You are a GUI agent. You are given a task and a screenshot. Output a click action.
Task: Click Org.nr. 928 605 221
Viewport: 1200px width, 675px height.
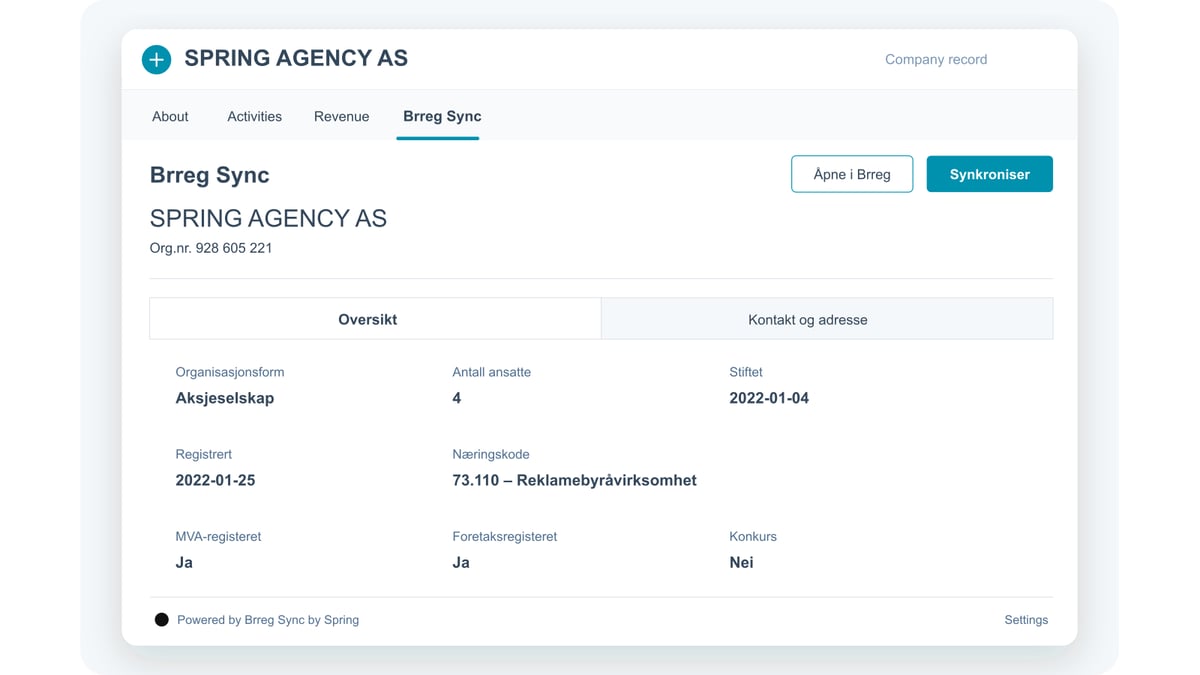point(211,247)
